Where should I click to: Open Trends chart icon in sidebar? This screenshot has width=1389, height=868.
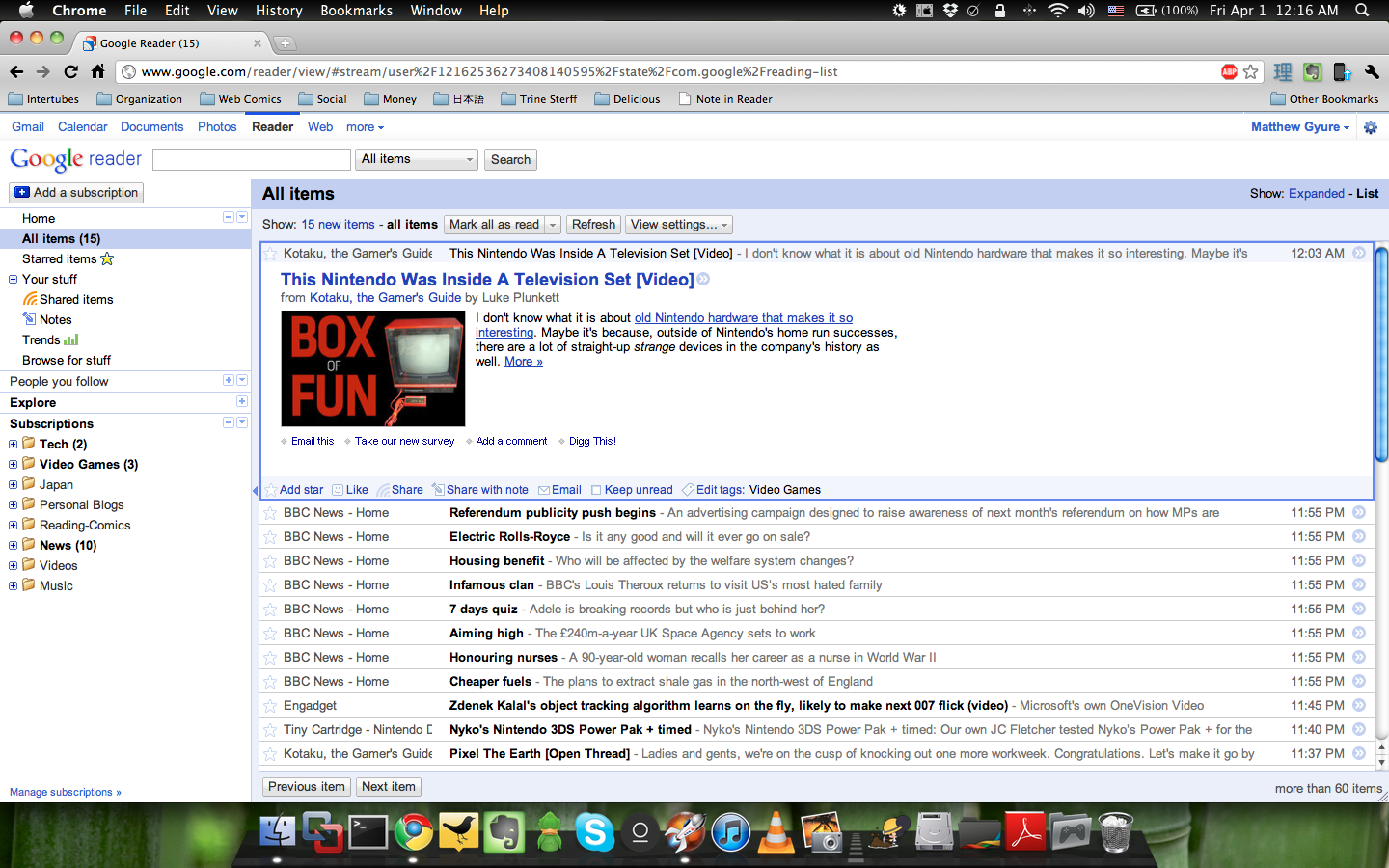(70, 339)
